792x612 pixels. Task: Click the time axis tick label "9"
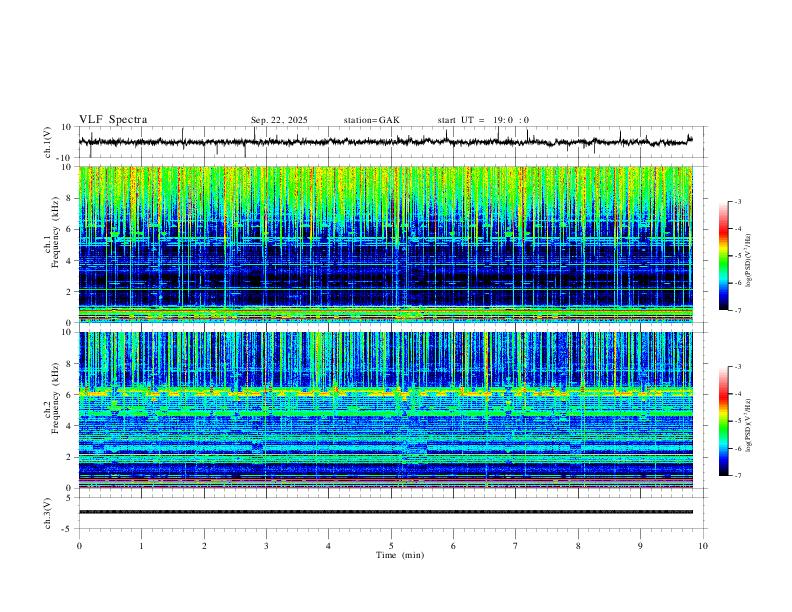(x=640, y=546)
